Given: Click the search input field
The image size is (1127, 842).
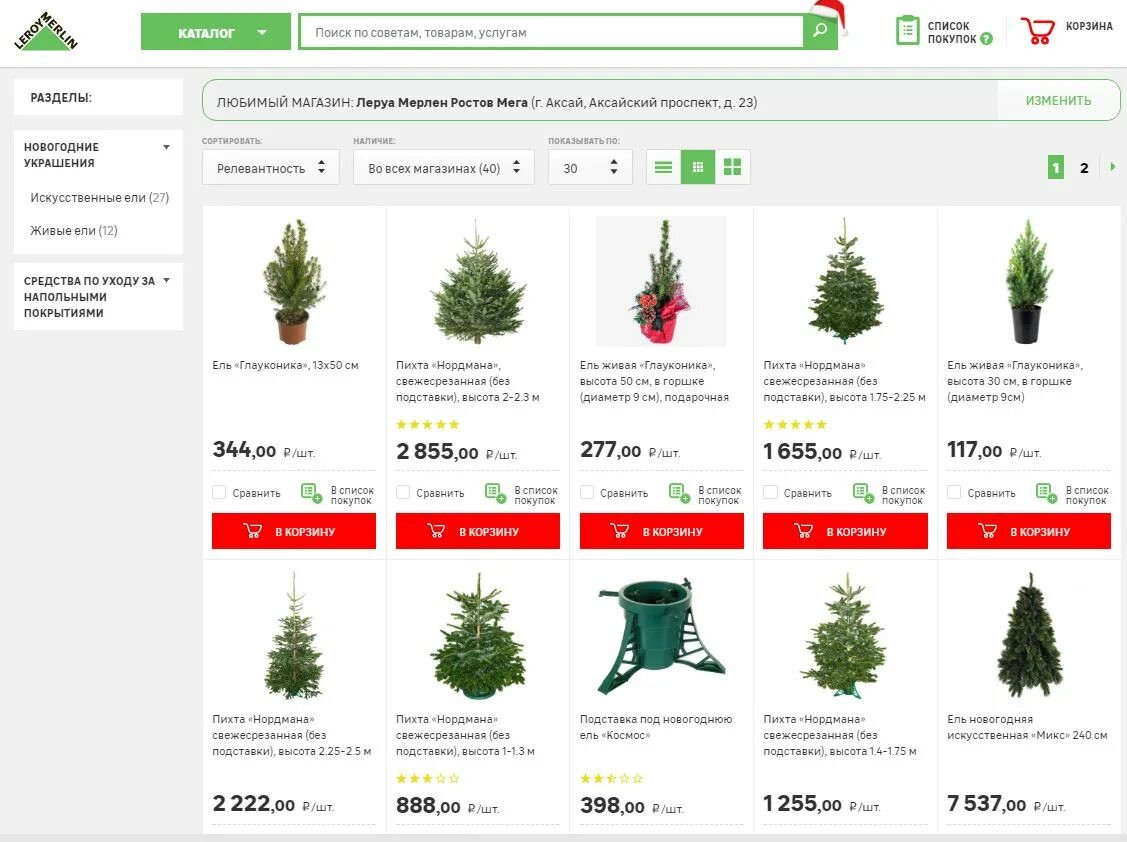Looking at the screenshot, I should [551, 32].
